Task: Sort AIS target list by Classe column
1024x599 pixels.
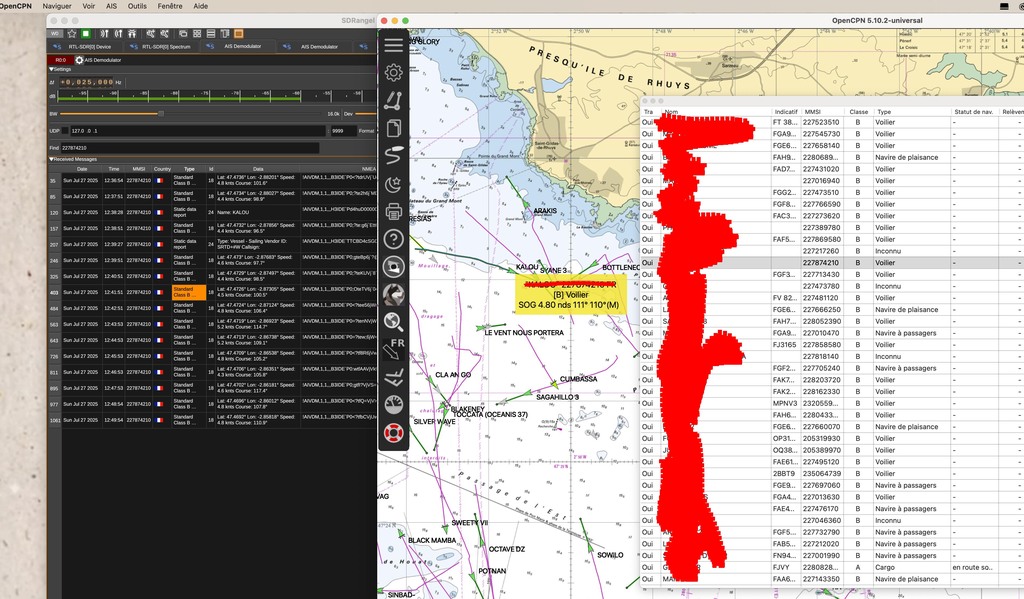Action: click(858, 112)
